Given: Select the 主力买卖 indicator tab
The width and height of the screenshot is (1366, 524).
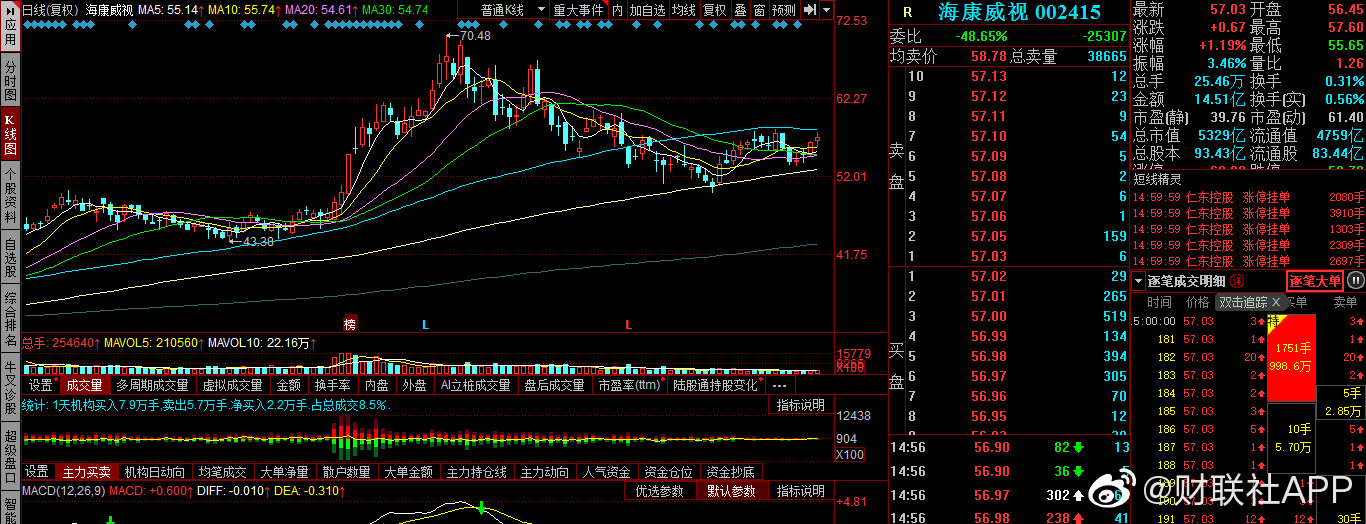Looking at the screenshot, I should [x=87, y=472].
